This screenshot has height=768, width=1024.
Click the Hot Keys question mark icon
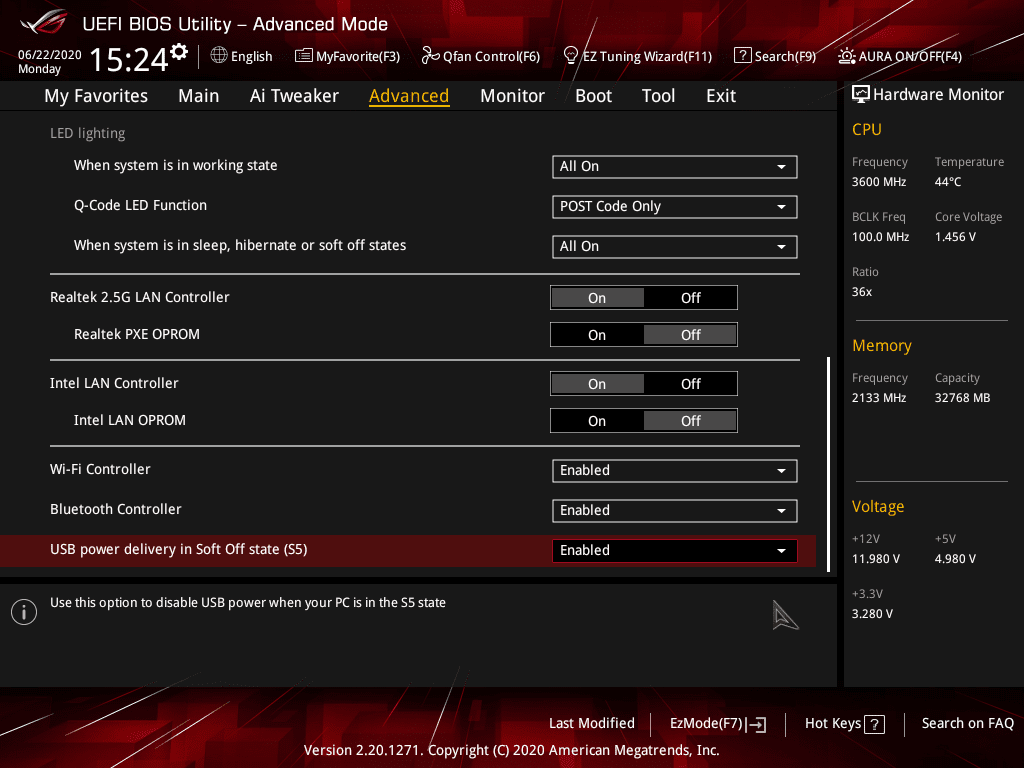(x=874, y=724)
